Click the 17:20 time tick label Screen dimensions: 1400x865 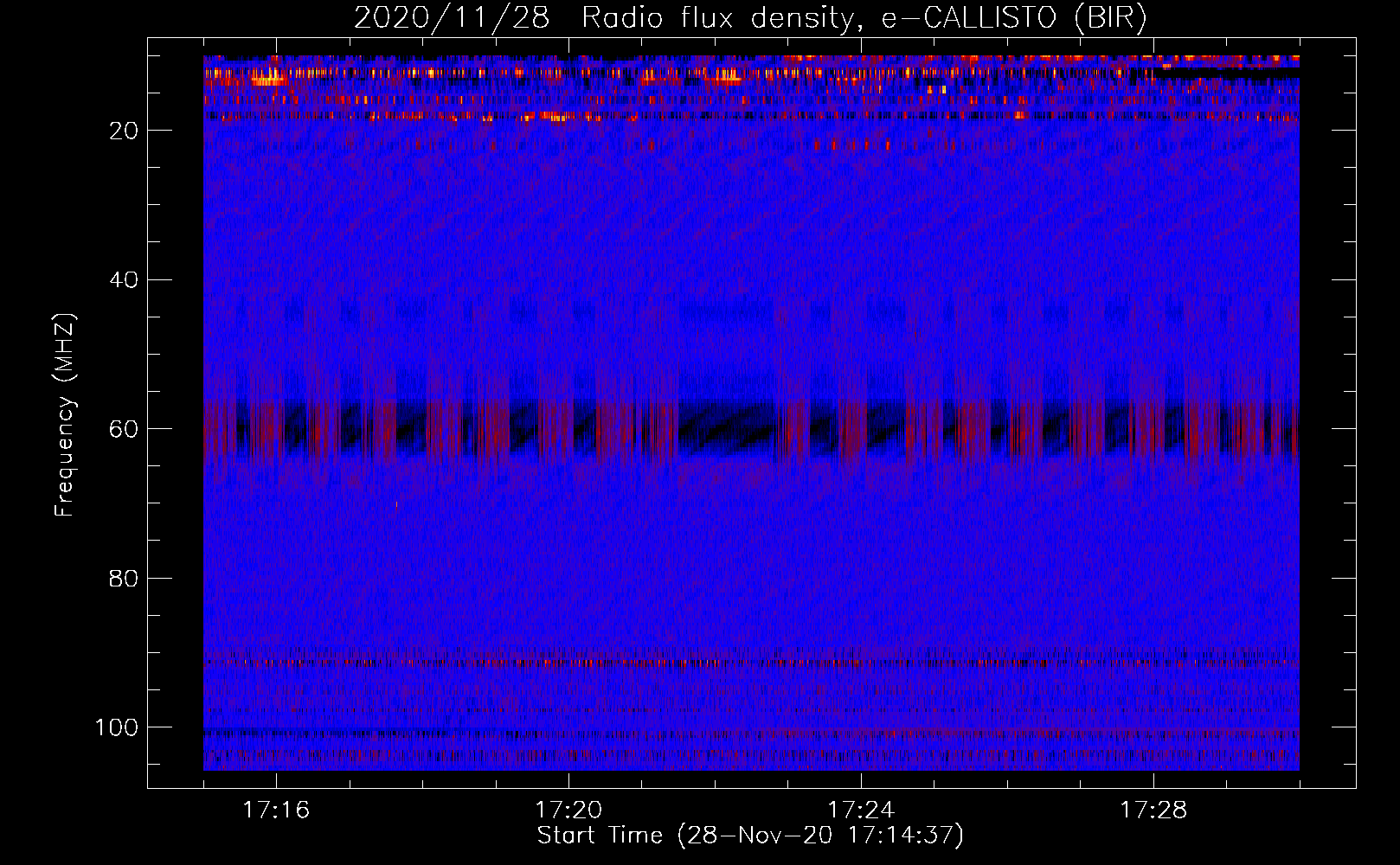(x=568, y=811)
